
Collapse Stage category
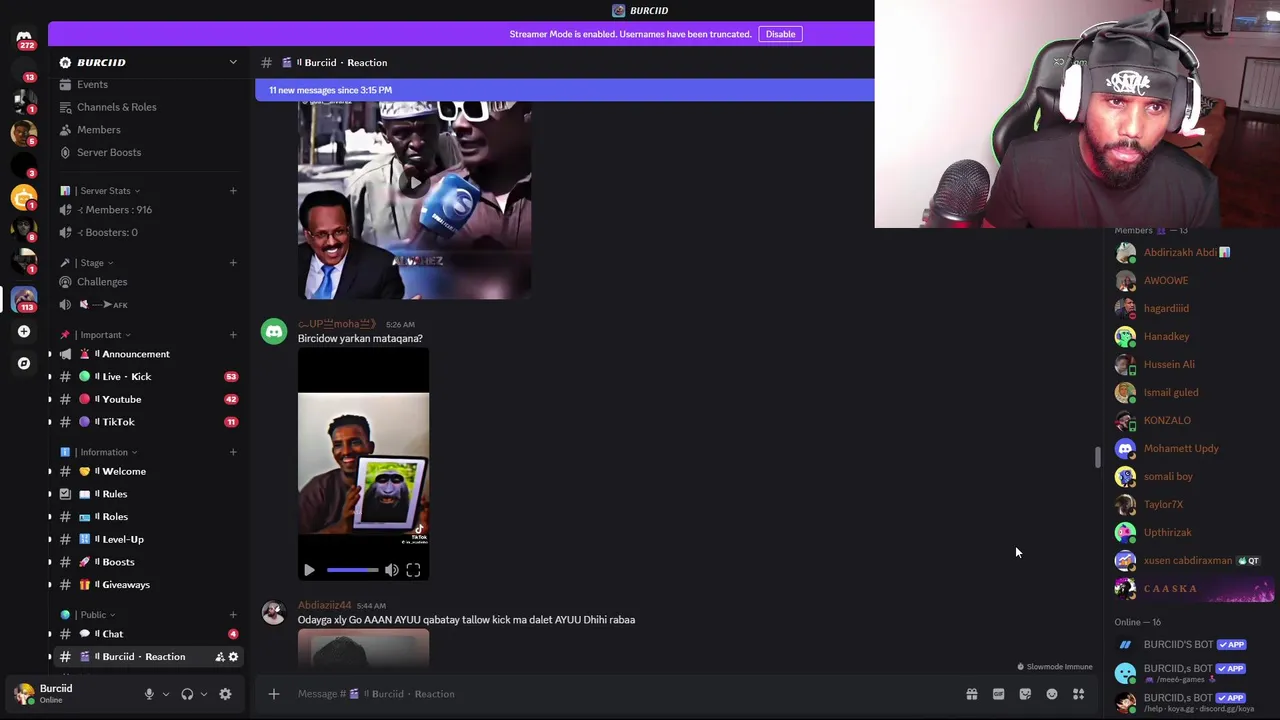tap(91, 263)
